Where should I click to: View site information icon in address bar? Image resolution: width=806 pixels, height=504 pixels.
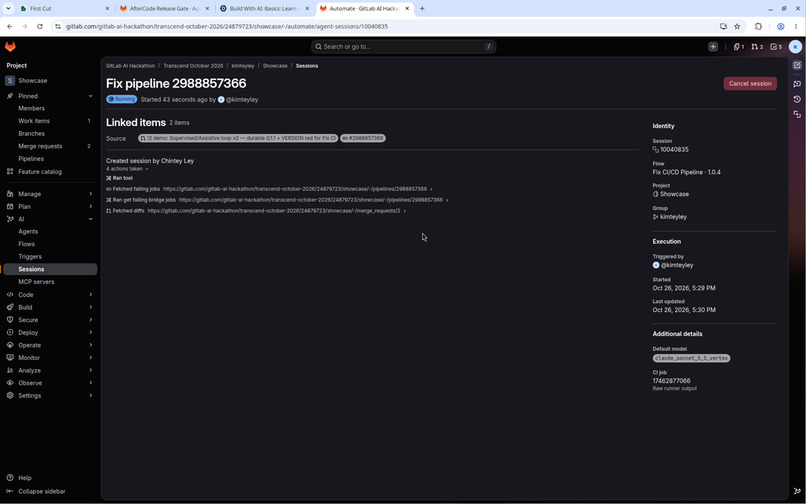point(58,26)
